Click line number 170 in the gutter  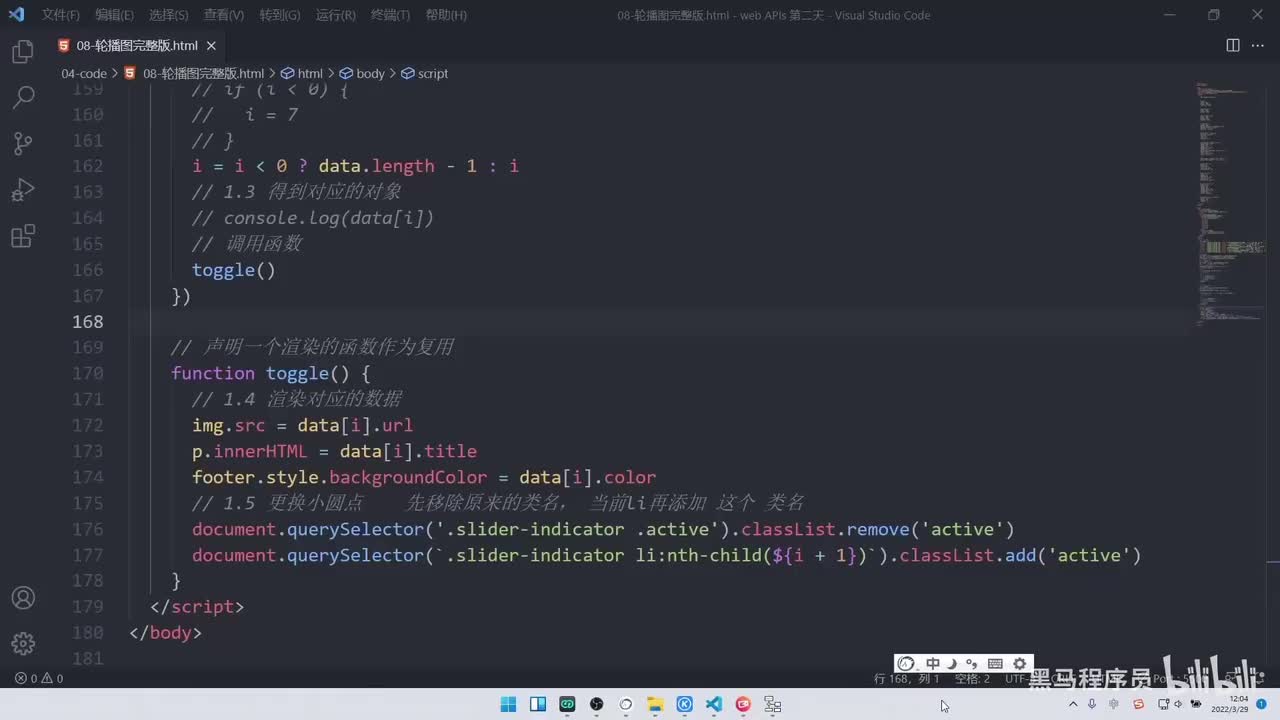click(88, 373)
